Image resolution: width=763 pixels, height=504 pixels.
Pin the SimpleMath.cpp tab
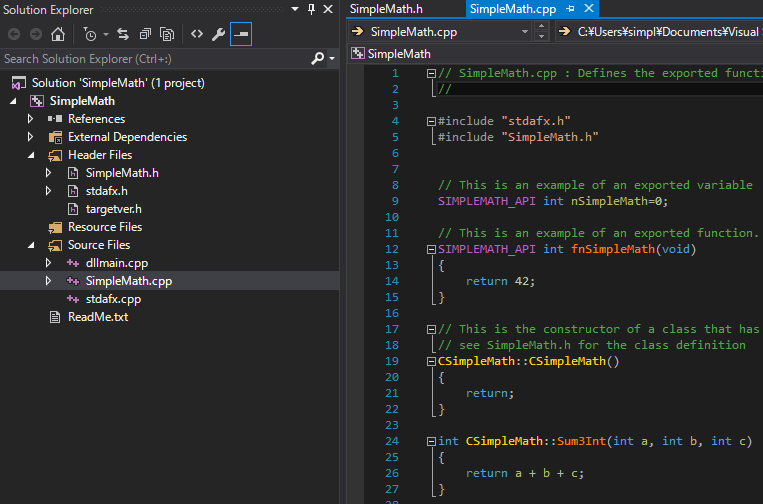click(570, 9)
